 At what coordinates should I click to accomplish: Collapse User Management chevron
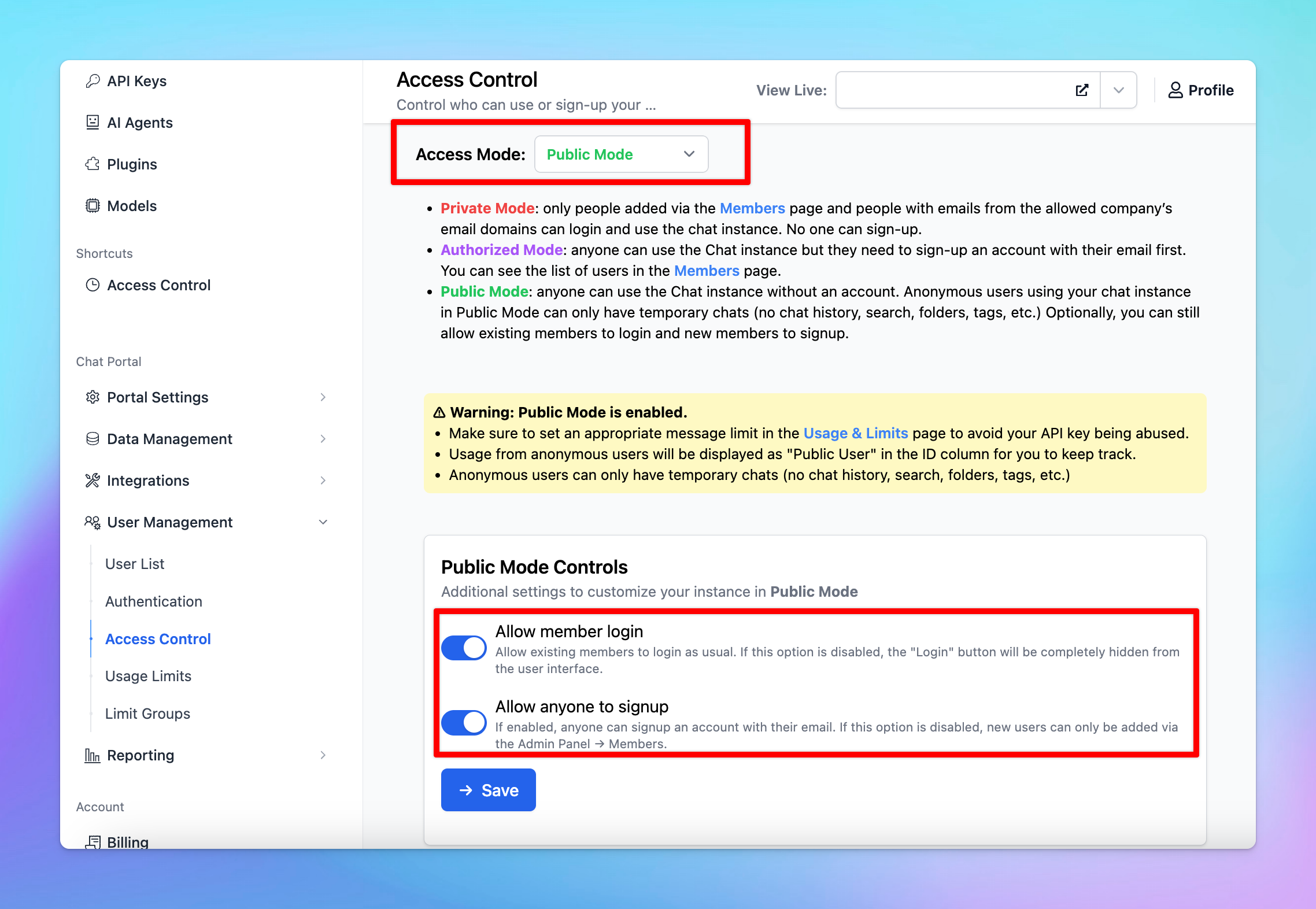click(323, 522)
